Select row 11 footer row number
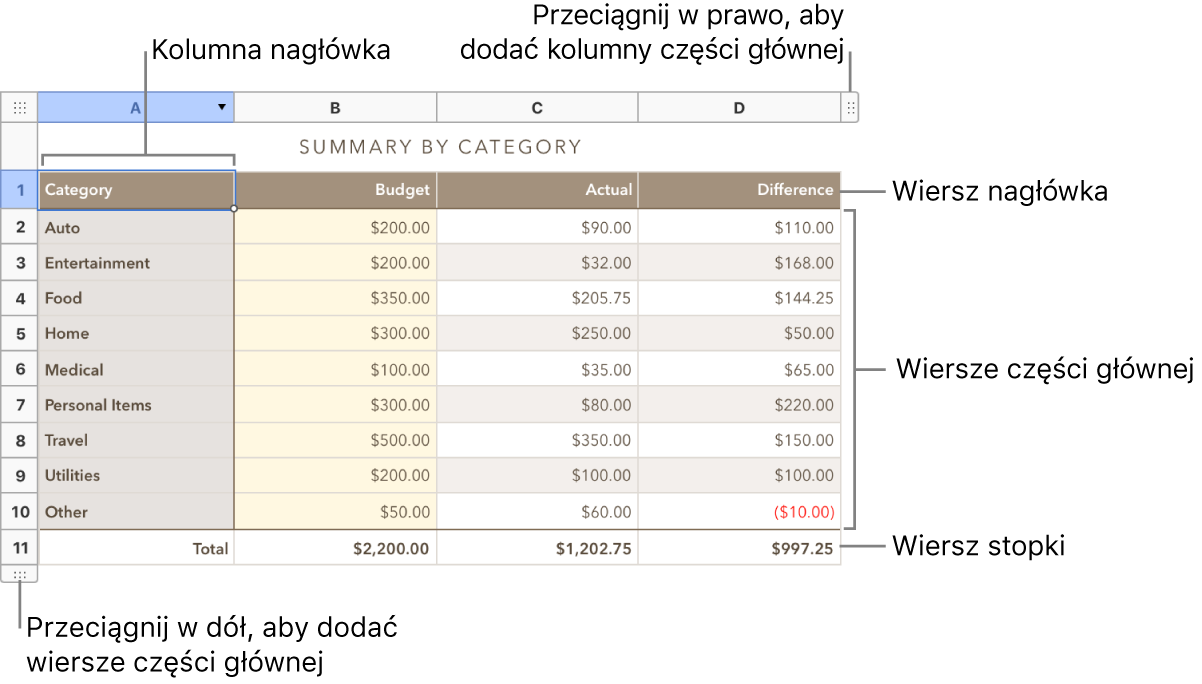The height and width of the screenshot is (684, 1202). pyautogui.click(x=19, y=548)
